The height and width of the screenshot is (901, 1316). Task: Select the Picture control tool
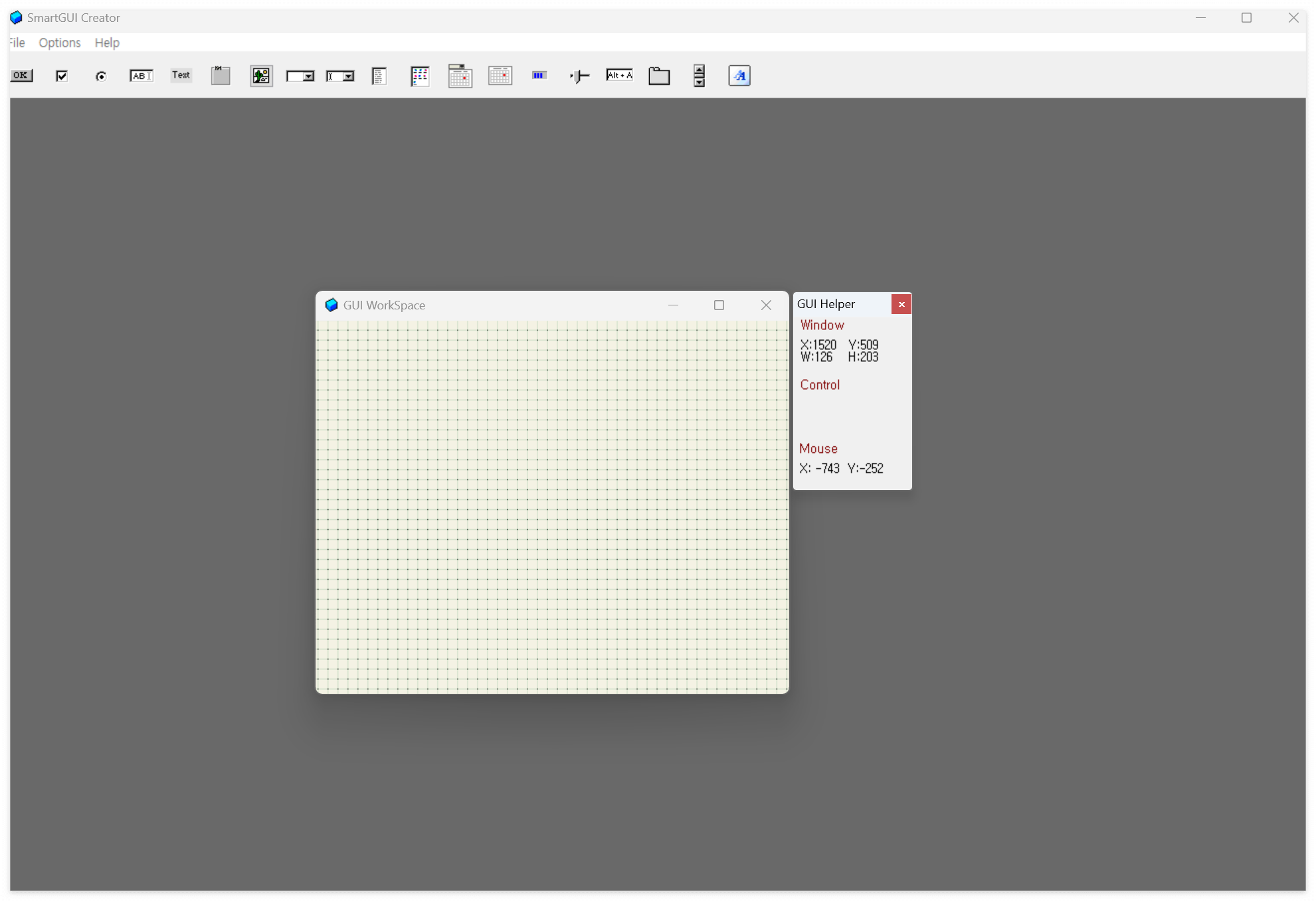point(261,76)
